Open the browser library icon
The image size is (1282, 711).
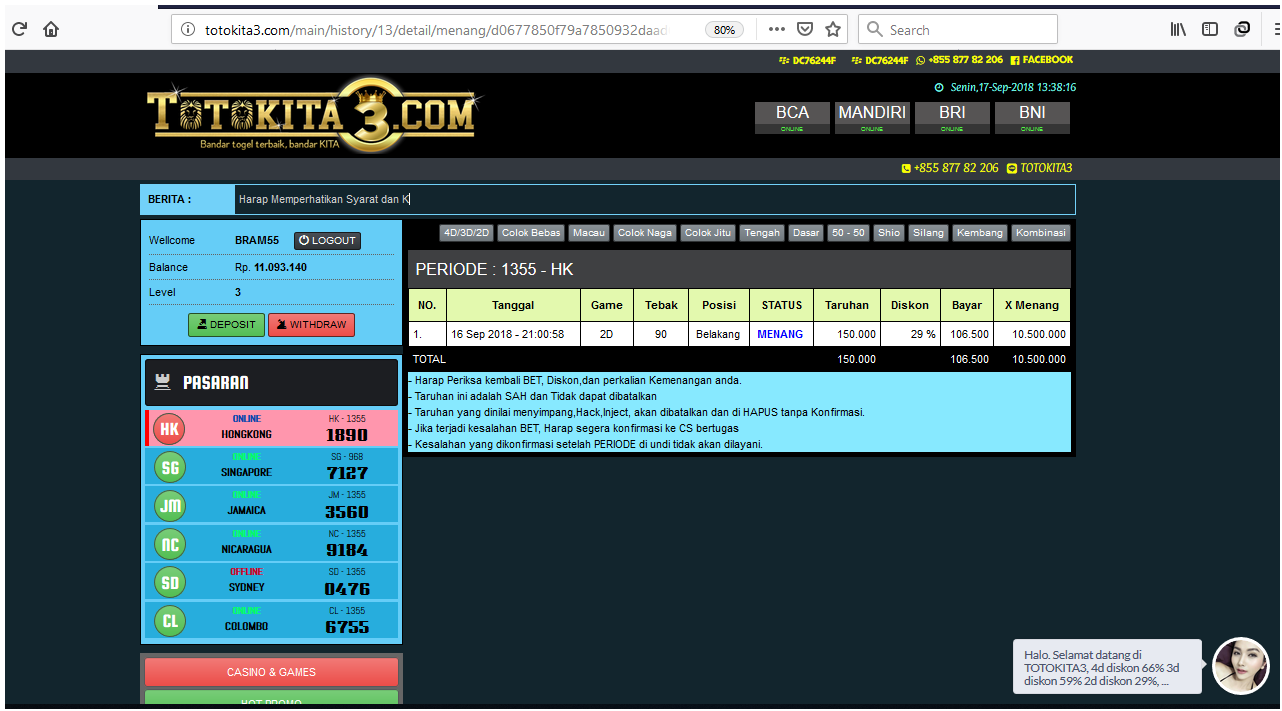click(1178, 30)
